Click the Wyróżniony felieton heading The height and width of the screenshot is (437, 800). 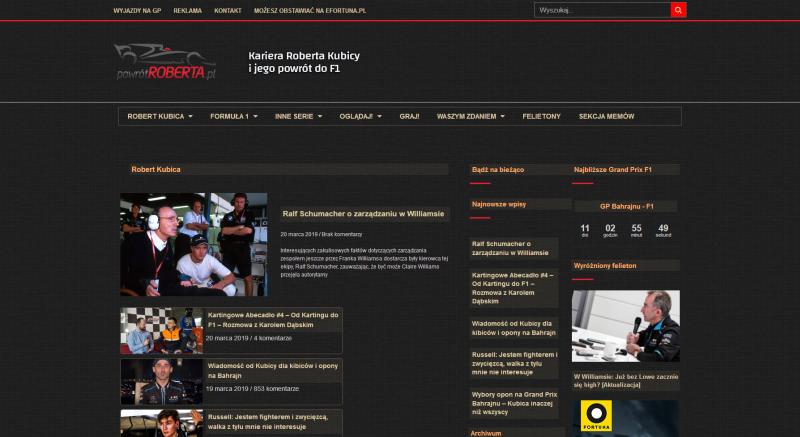[605, 266]
